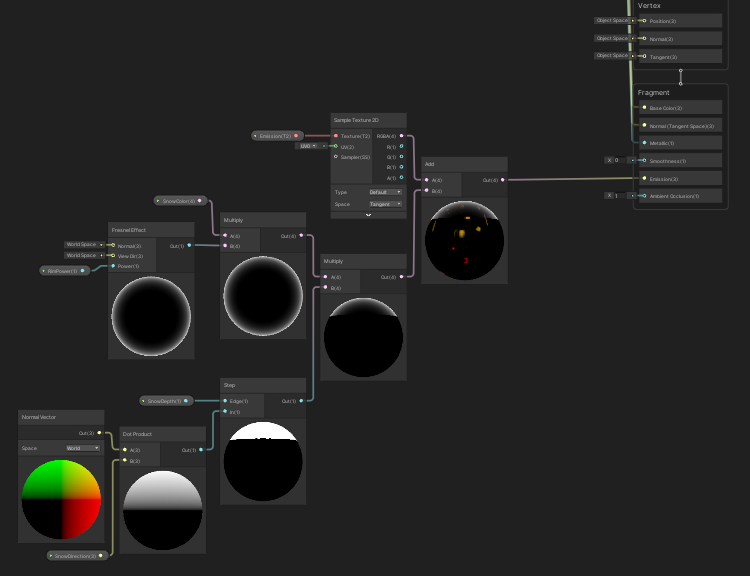Click the Step In(1) input port
The image size is (750, 576).
click(x=225, y=411)
